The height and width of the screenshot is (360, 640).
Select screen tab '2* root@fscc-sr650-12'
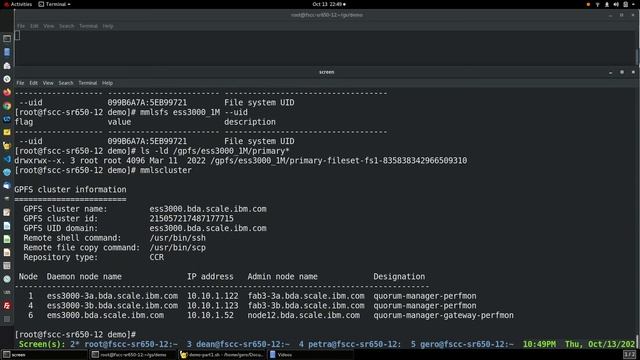pos(124,344)
